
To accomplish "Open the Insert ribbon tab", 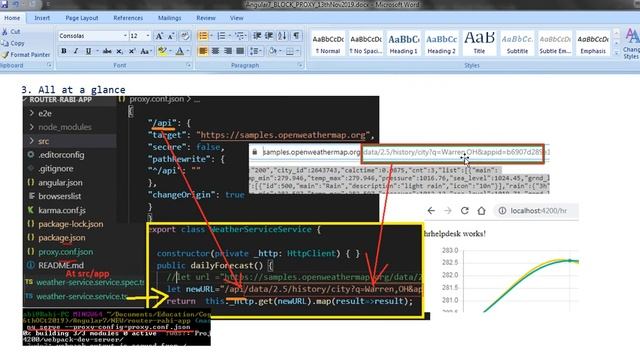I will pyautogui.click(x=42, y=18).
